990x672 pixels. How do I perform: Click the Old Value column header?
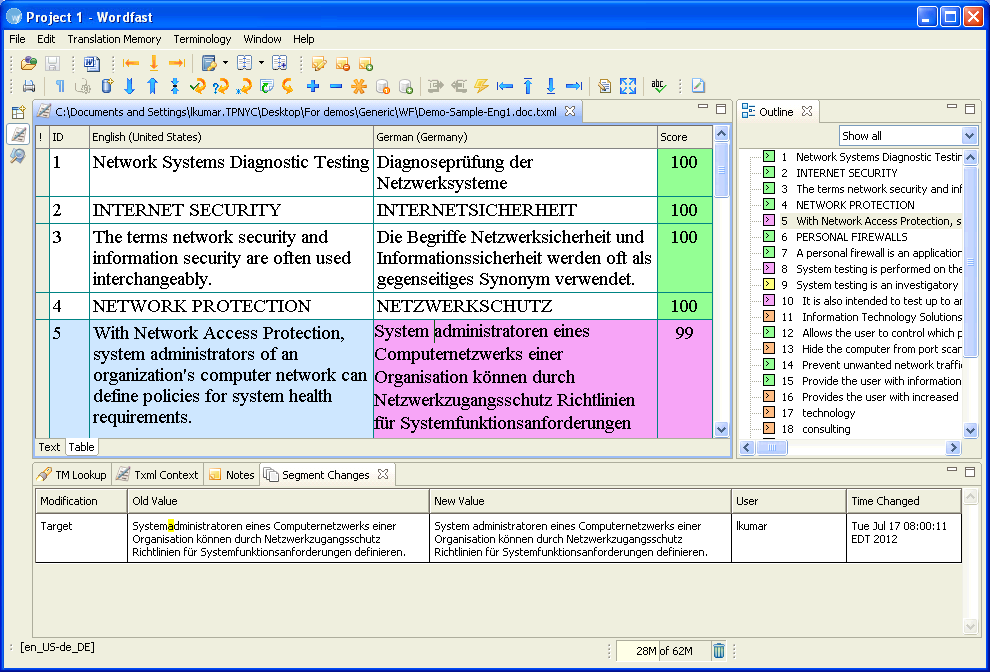click(278, 501)
